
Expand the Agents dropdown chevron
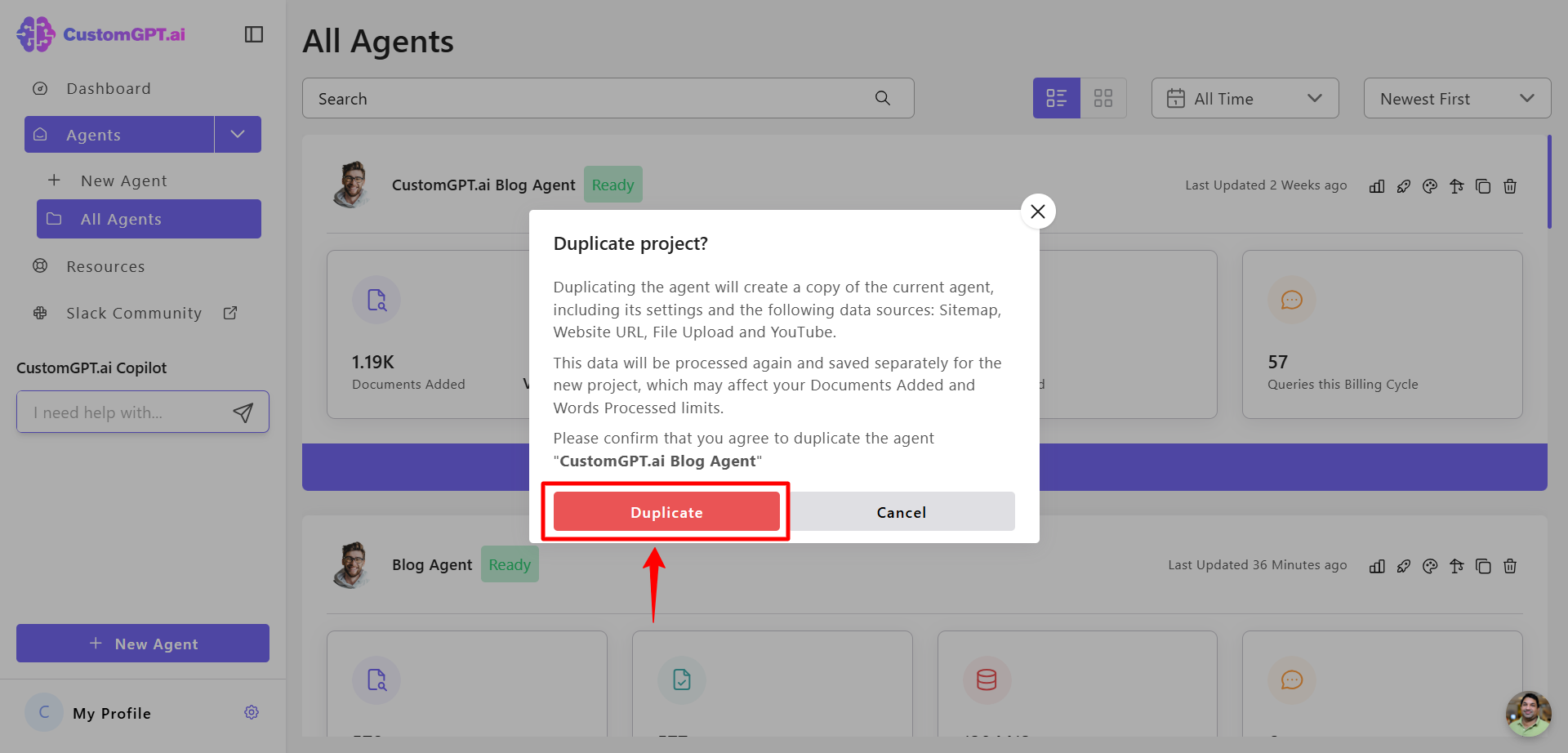click(238, 135)
